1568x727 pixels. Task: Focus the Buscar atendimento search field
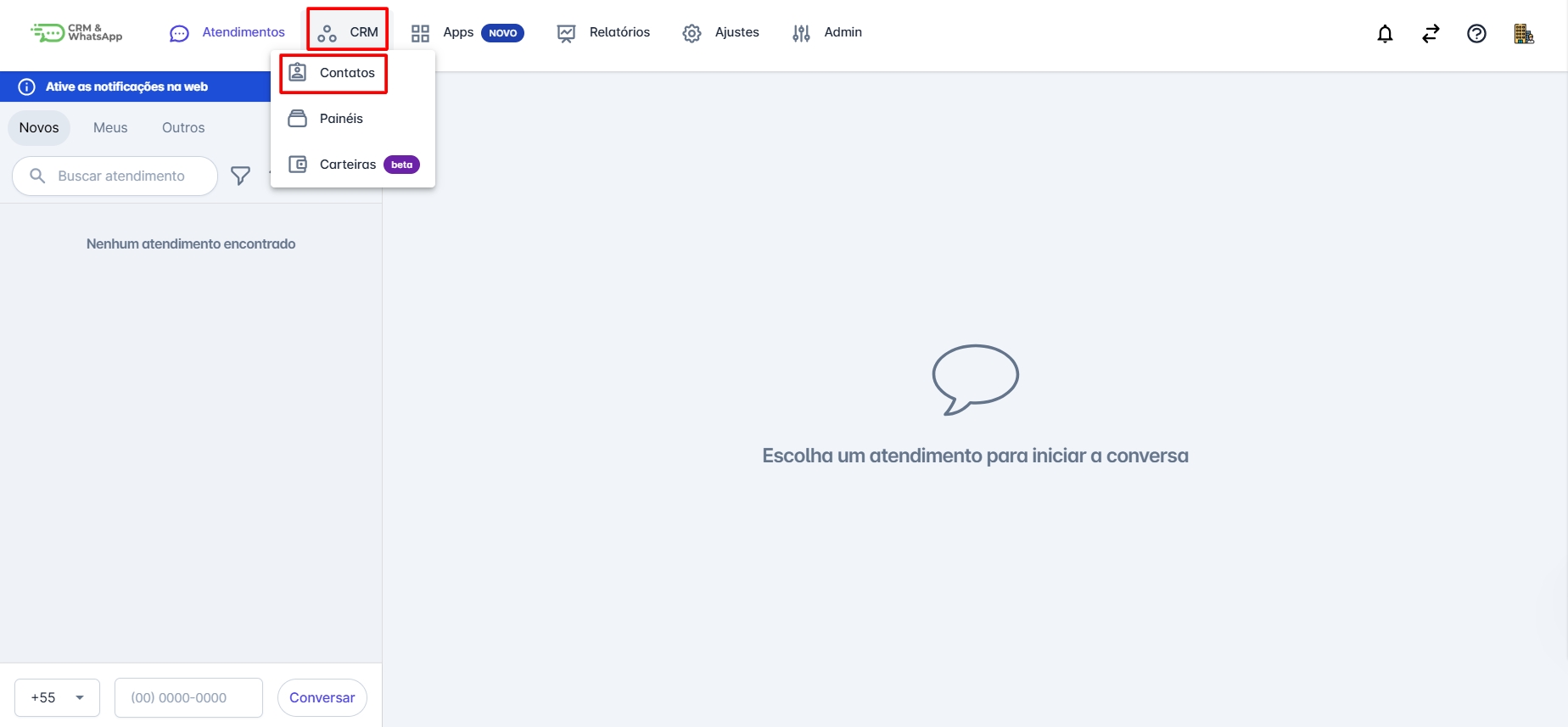pyautogui.click(x=115, y=176)
